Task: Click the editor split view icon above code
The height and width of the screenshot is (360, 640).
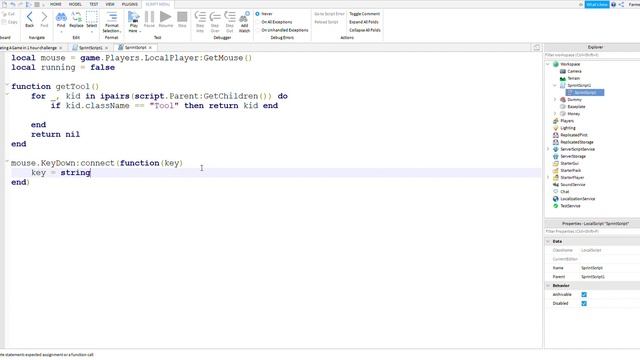Action: 536,48
